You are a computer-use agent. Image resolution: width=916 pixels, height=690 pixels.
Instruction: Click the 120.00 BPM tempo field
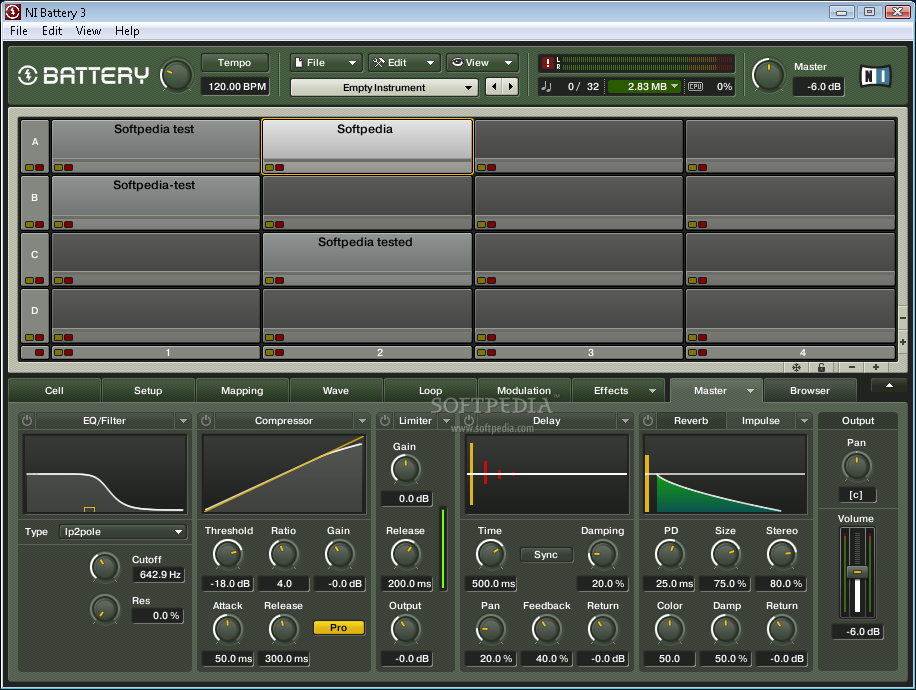235,86
